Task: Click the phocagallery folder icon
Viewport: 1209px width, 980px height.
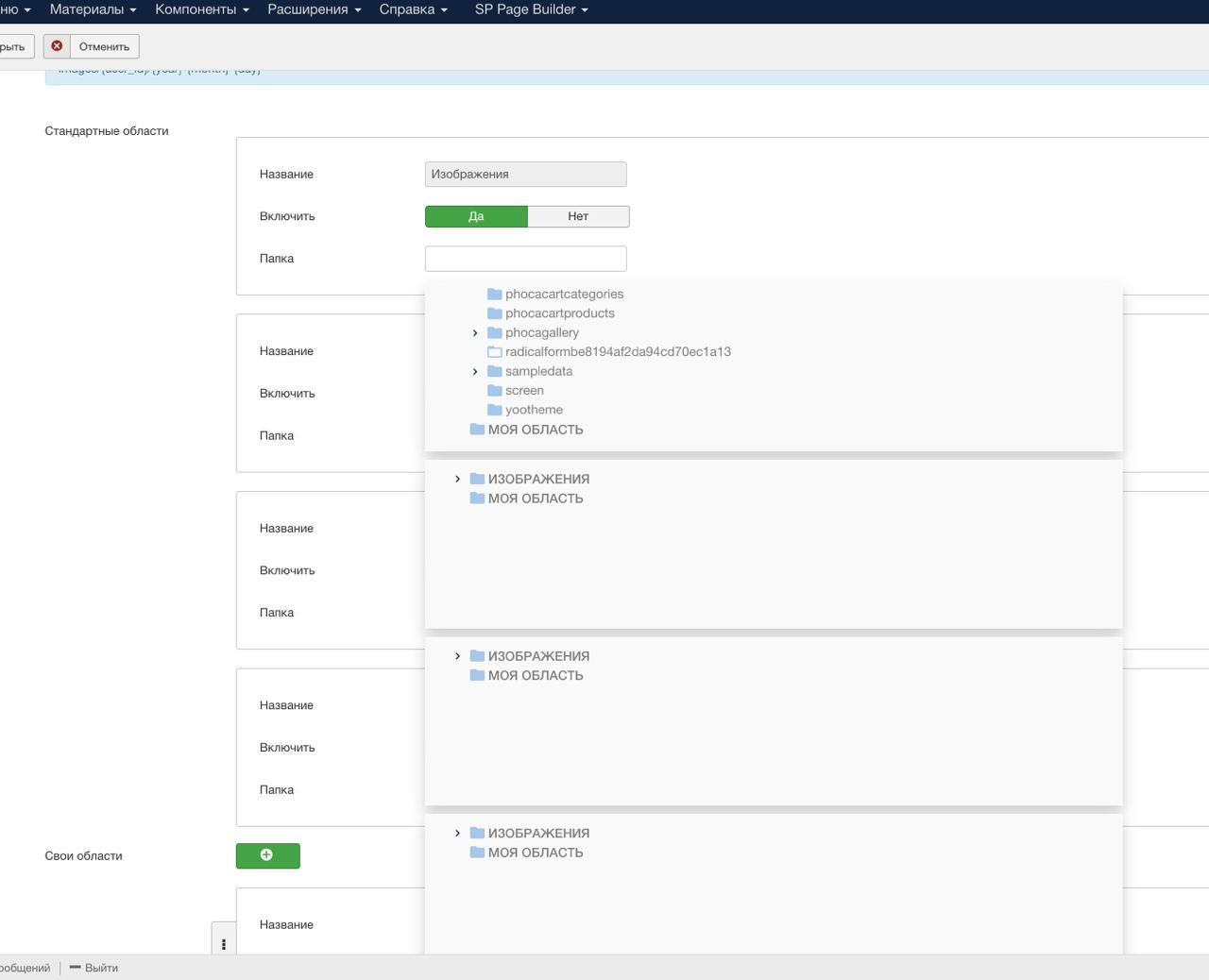Action: (x=494, y=333)
